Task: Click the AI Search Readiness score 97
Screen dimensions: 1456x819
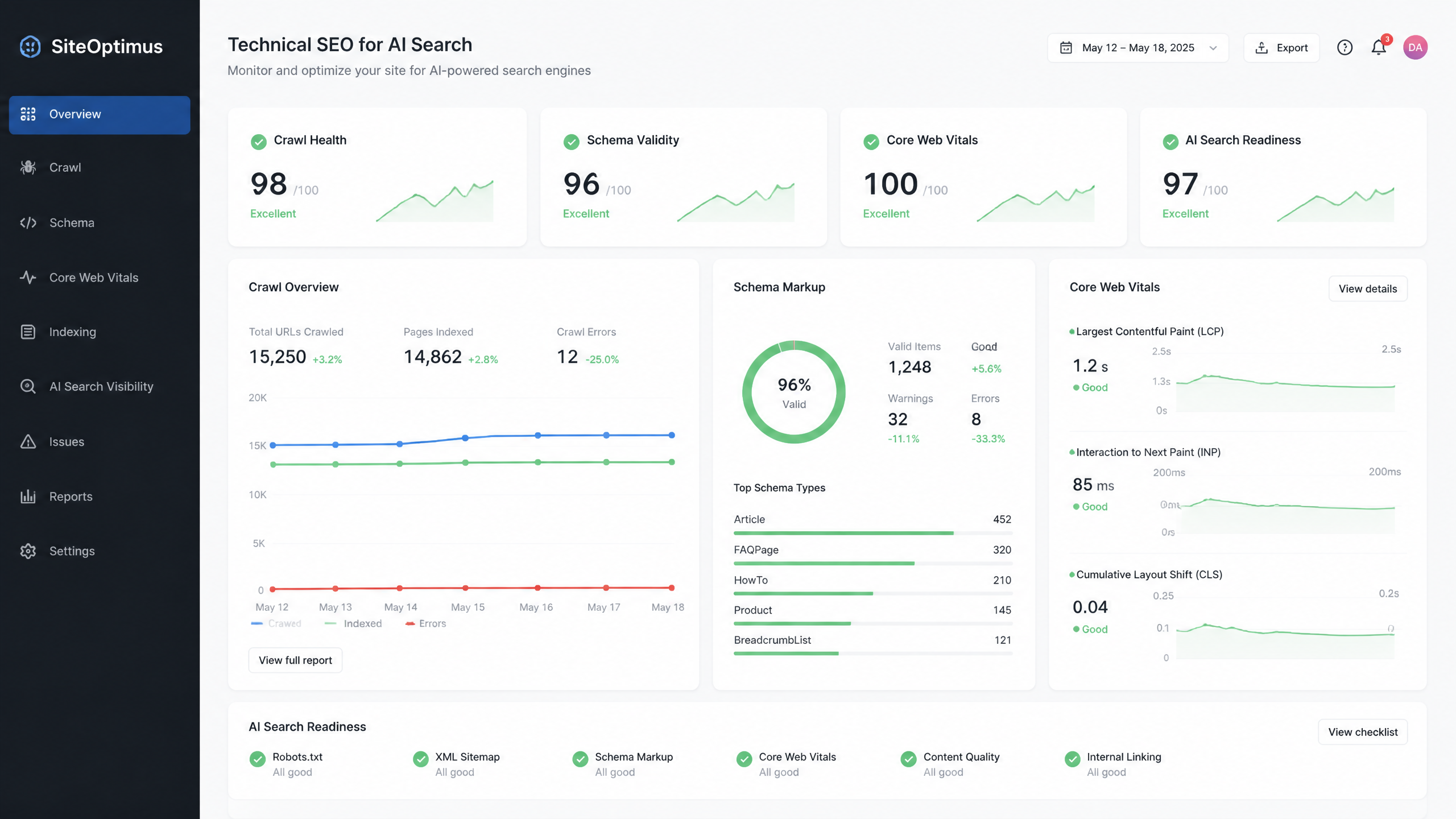Action: (x=1181, y=184)
